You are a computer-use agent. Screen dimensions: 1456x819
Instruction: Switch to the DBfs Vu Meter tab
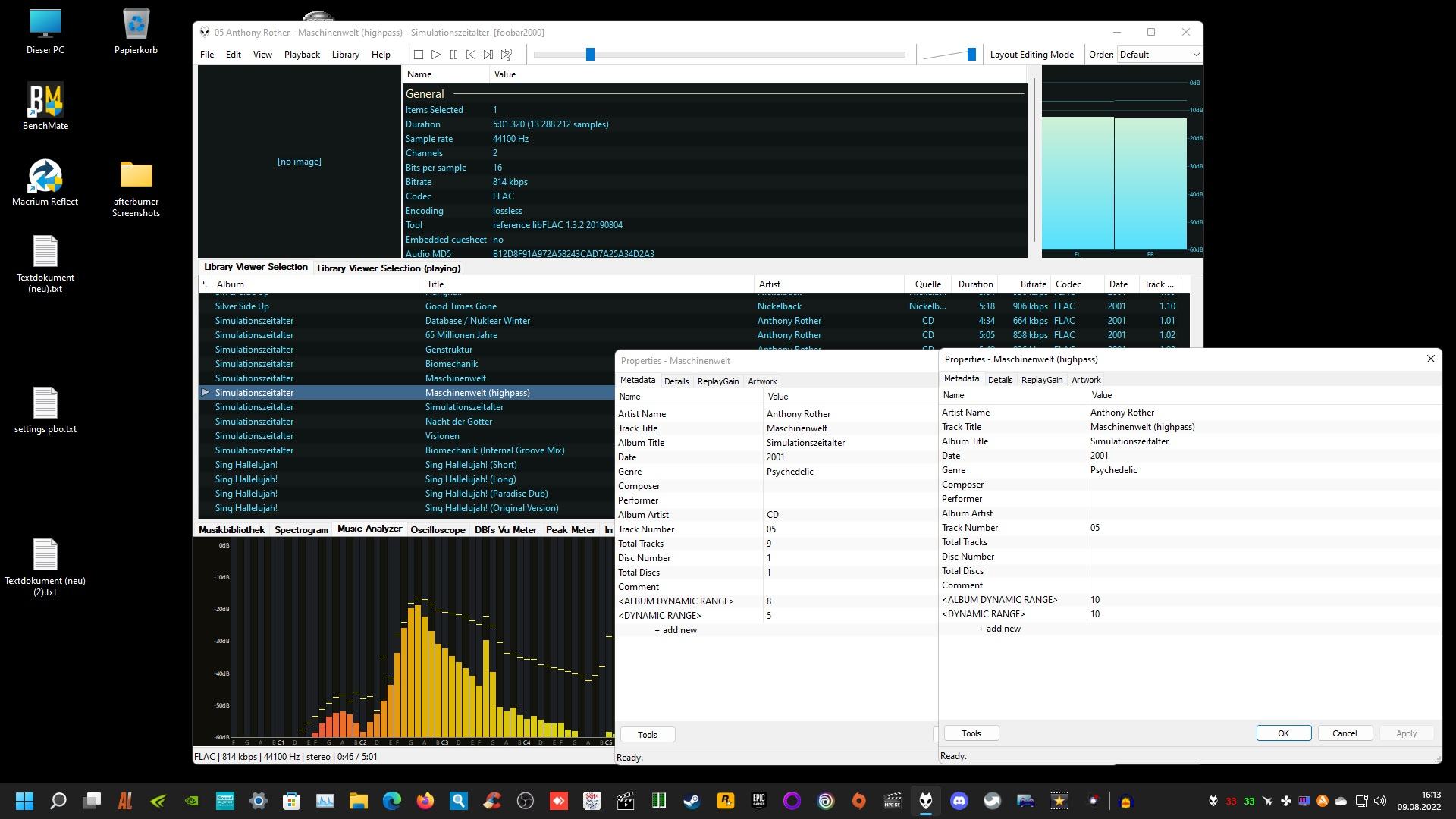(x=505, y=529)
